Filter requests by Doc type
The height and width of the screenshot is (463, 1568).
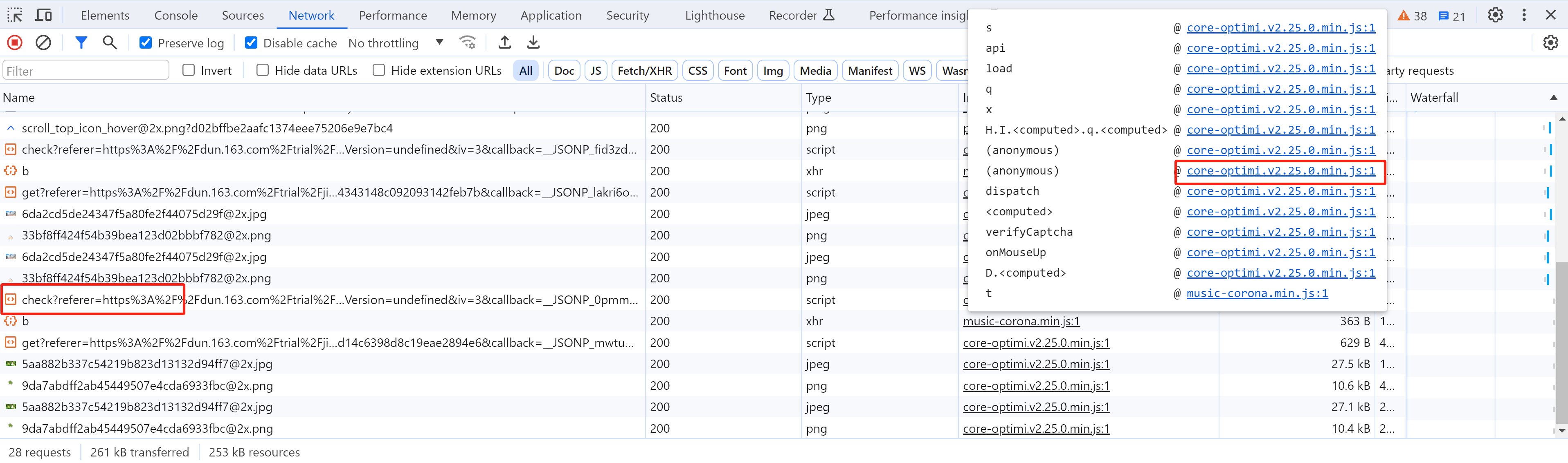pyautogui.click(x=564, y=71)
